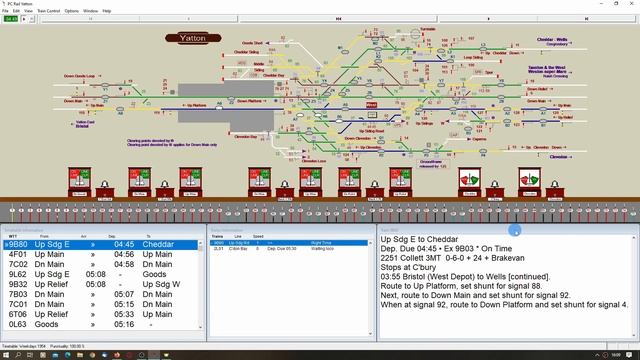Open Task View from the taskbar
The height and width of the screenshot is (360, 640).
(30, 355)
